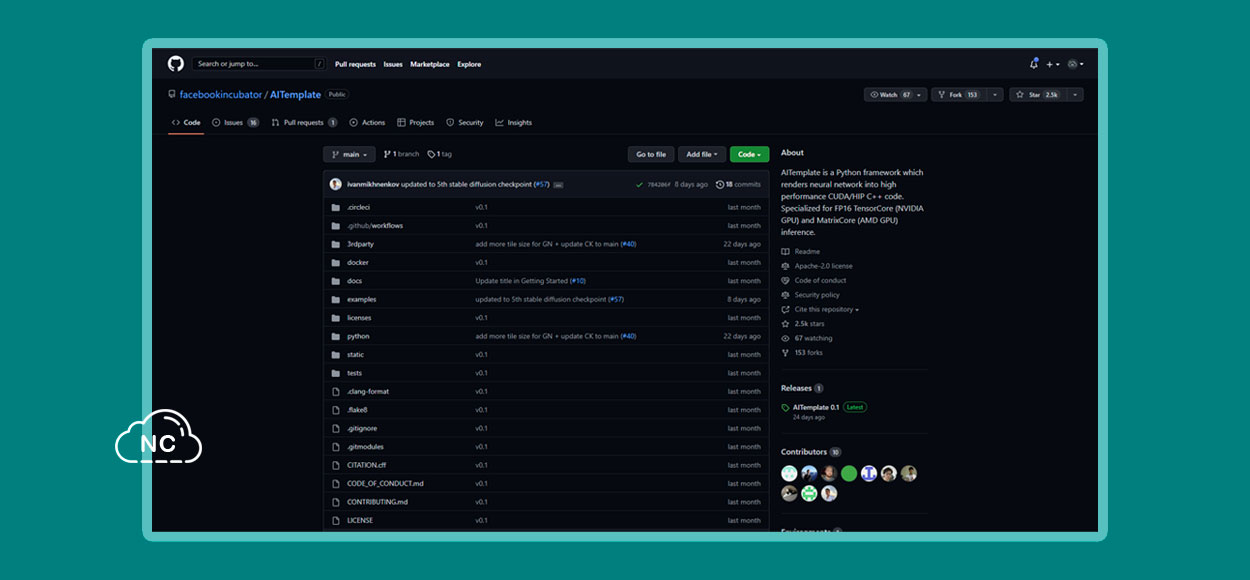This screenshot has height=580, width=1250.
Task: Open the Apache-2.0 license link
Action: point(816,266)
